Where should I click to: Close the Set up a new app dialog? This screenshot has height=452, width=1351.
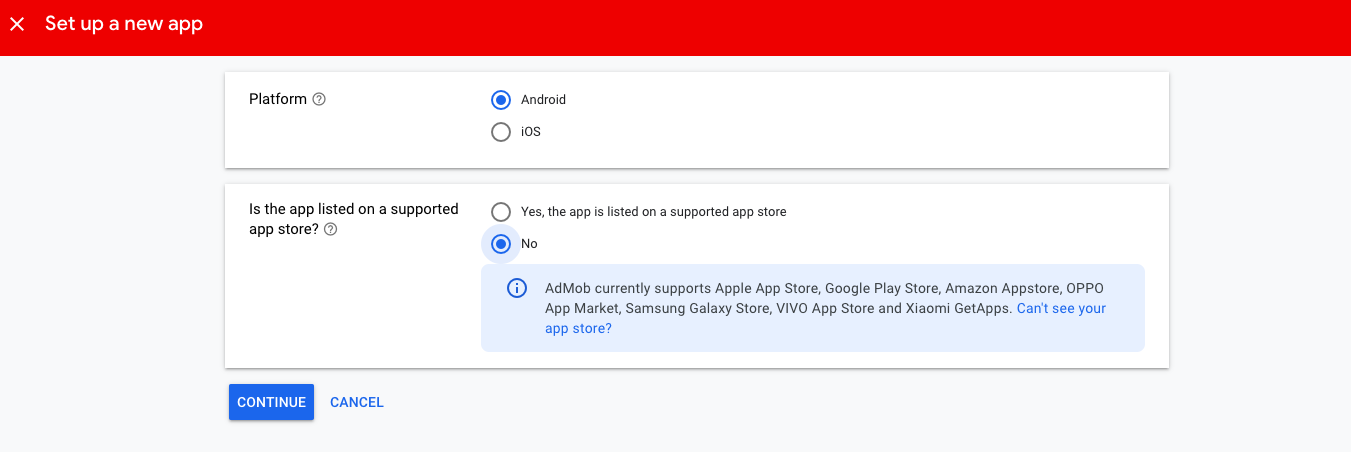click(17, 24)
